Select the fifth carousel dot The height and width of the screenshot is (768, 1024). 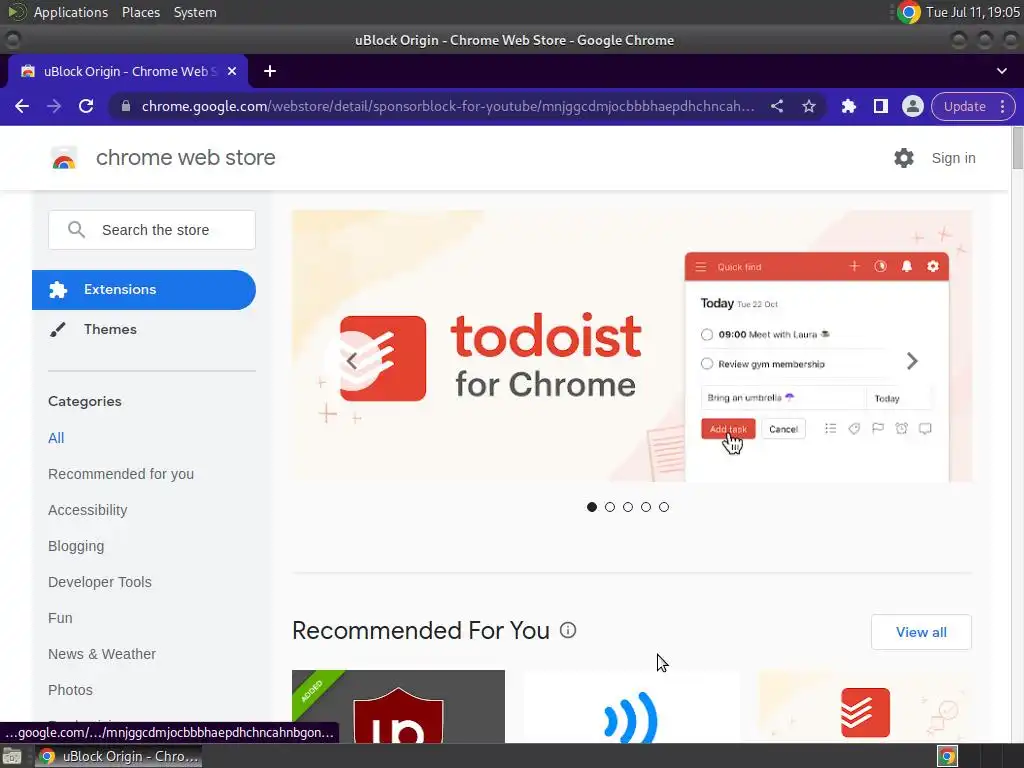[664, 507]
